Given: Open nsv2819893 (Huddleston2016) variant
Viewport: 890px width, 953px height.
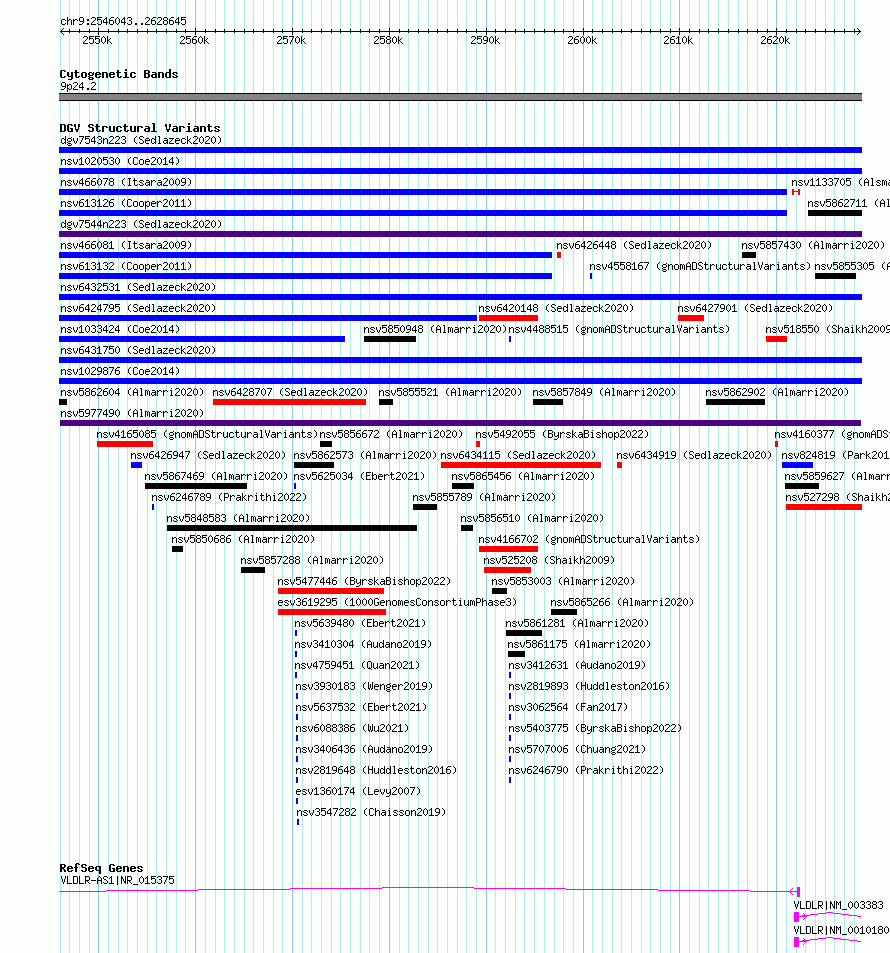Looking at the screenshot, I should point(589,686).
